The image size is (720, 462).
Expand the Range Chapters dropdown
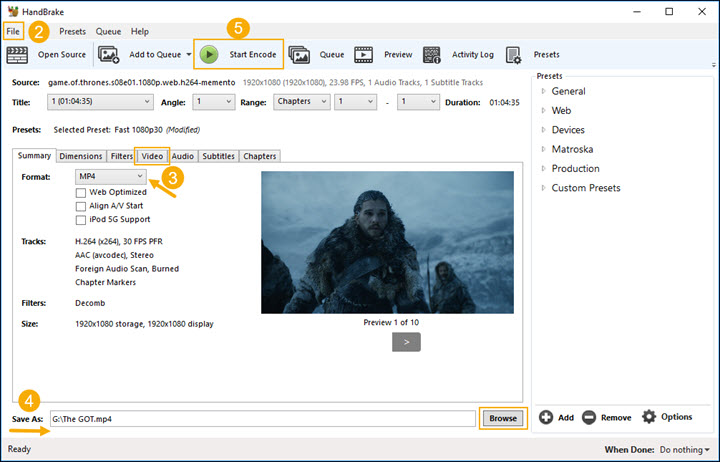(x=303, y=102)
